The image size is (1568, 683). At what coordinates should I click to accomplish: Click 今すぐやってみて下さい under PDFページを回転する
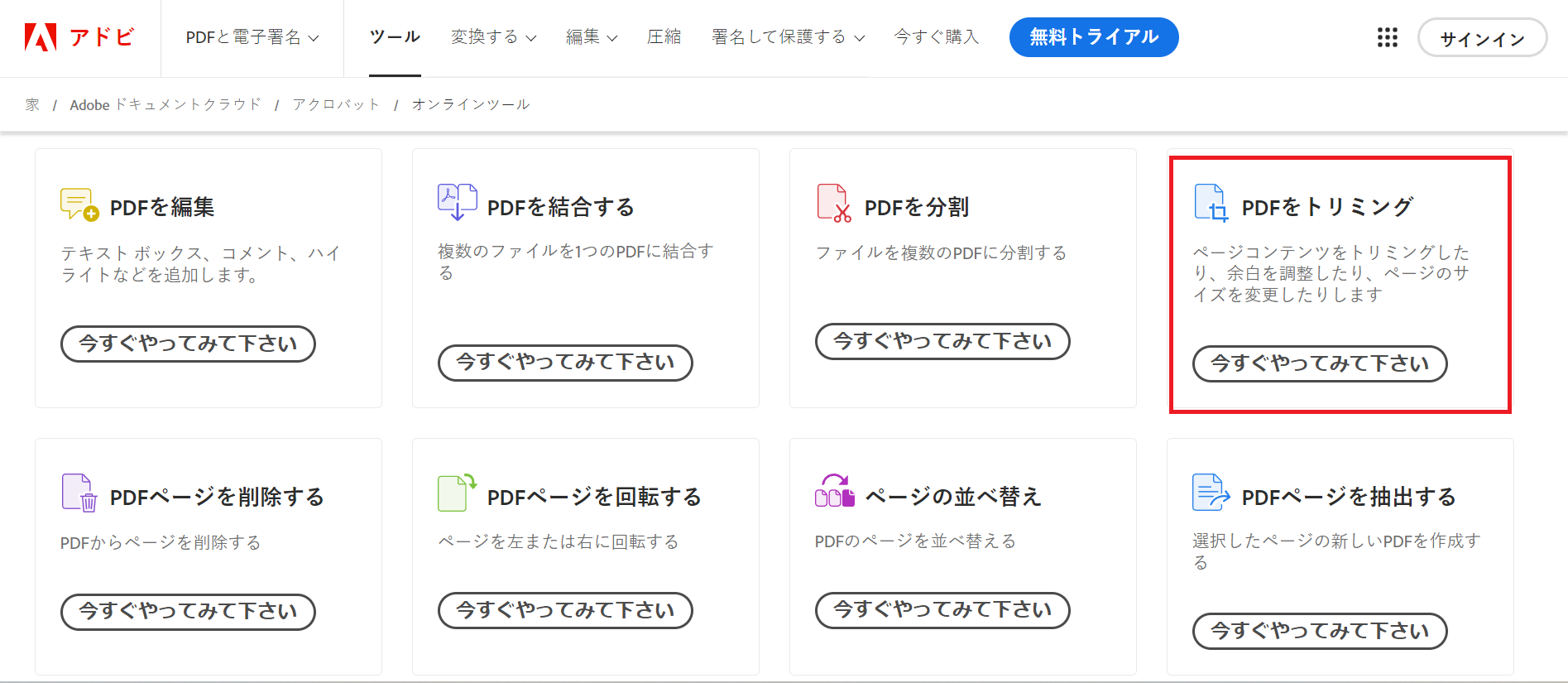[565, 610]
